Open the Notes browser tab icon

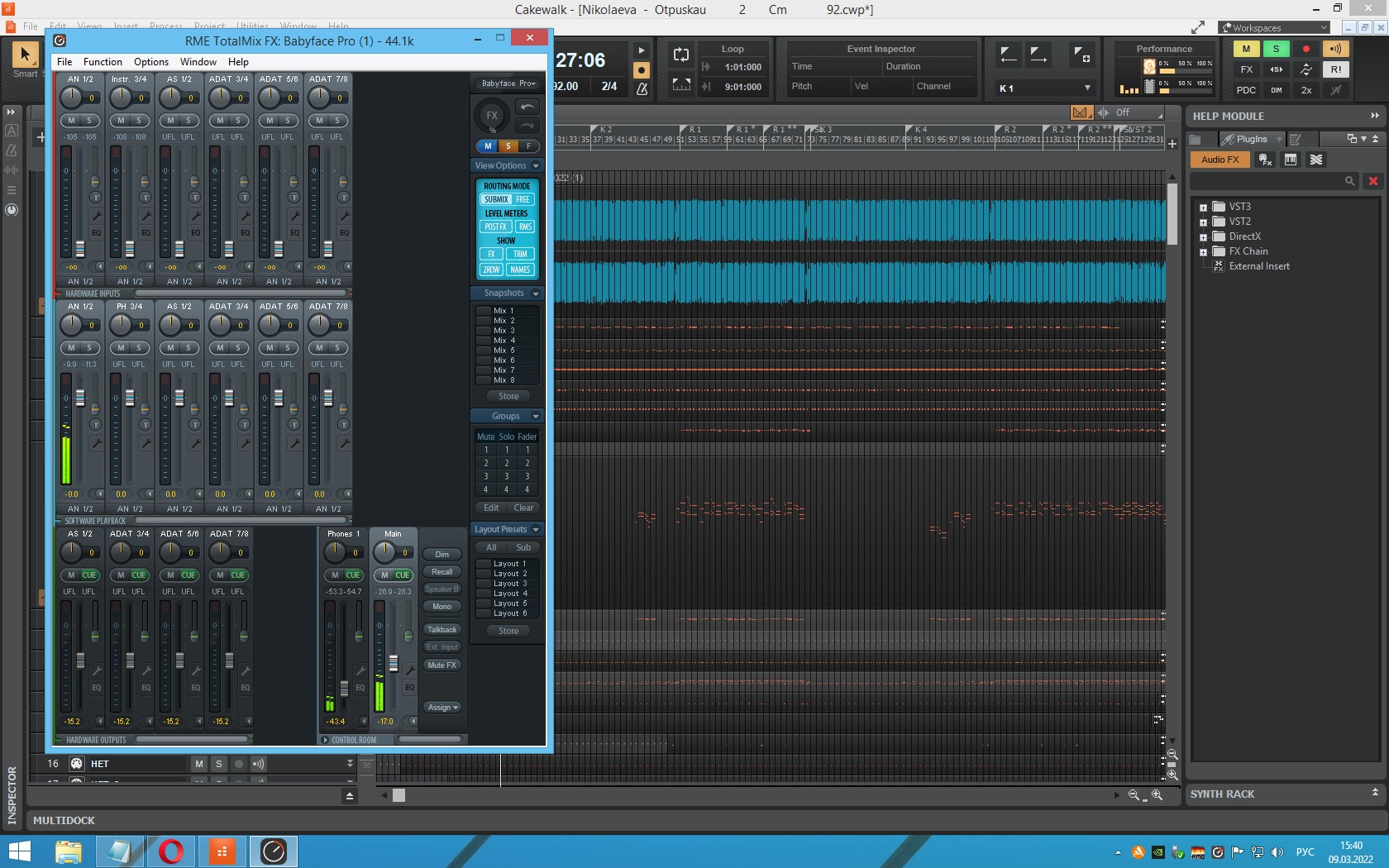coord(1296,139)
